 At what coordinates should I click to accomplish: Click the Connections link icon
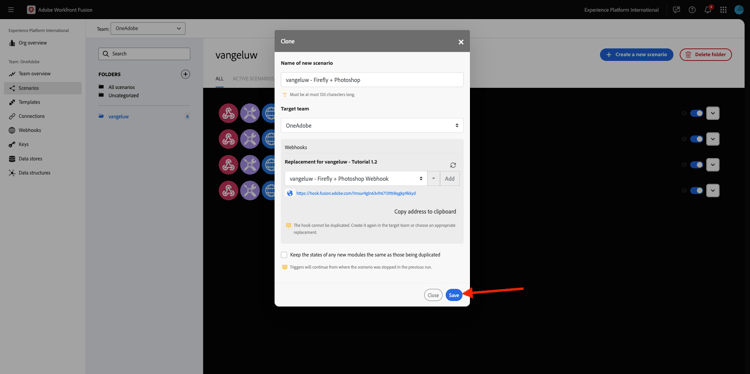tap(12, 116)
